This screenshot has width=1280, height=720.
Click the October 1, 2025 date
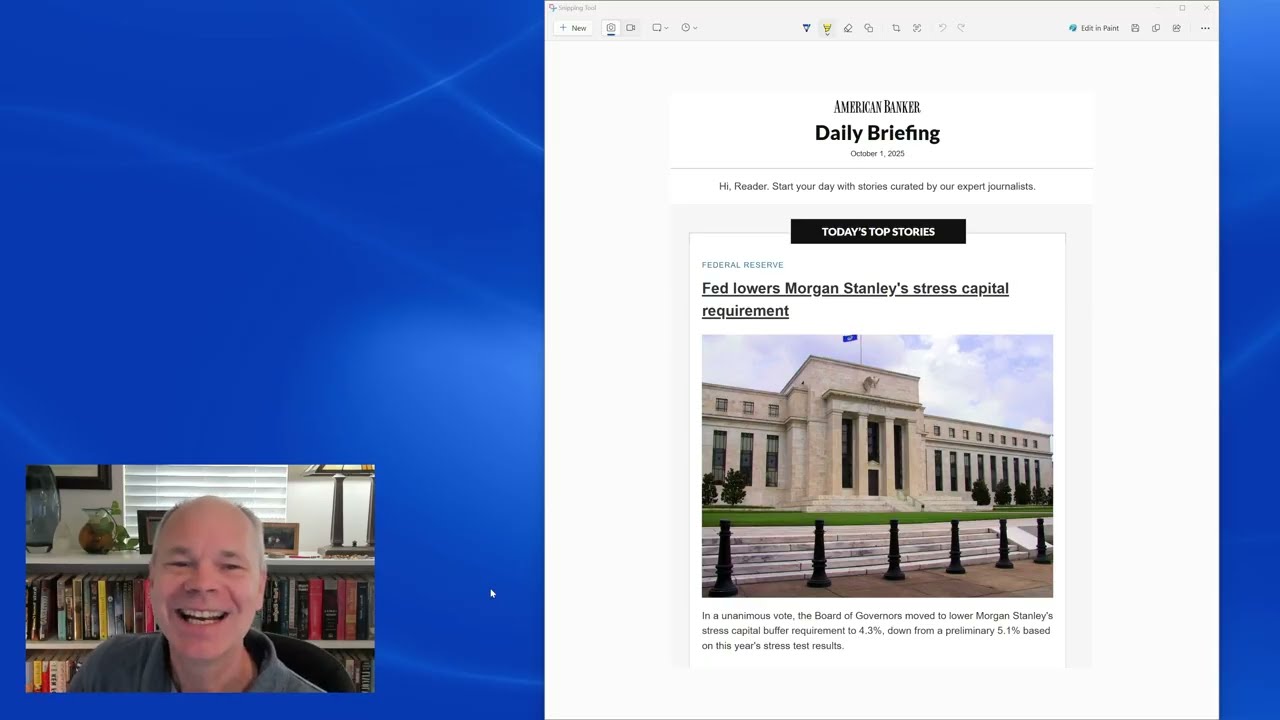click(x=877, y=154)
